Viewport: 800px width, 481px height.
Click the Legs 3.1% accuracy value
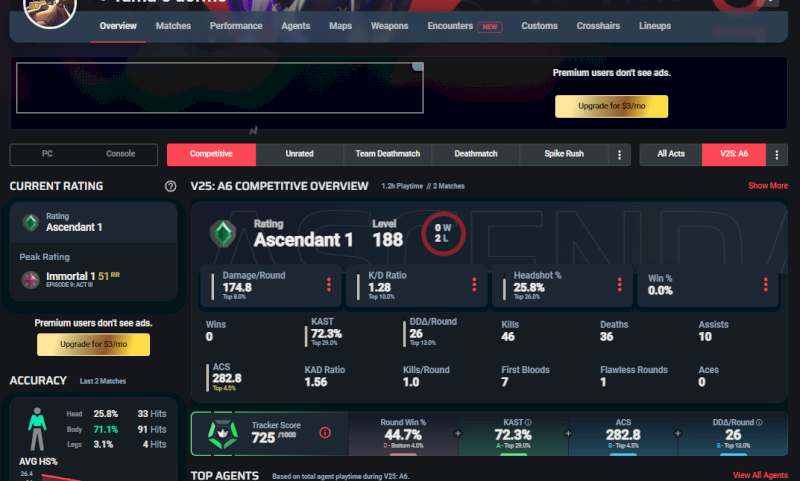[x=103, y=444]
